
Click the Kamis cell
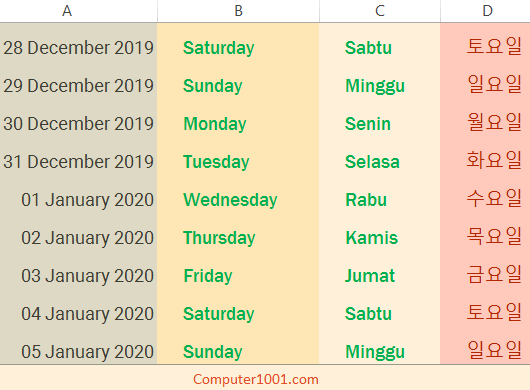(x=380, y=238)
